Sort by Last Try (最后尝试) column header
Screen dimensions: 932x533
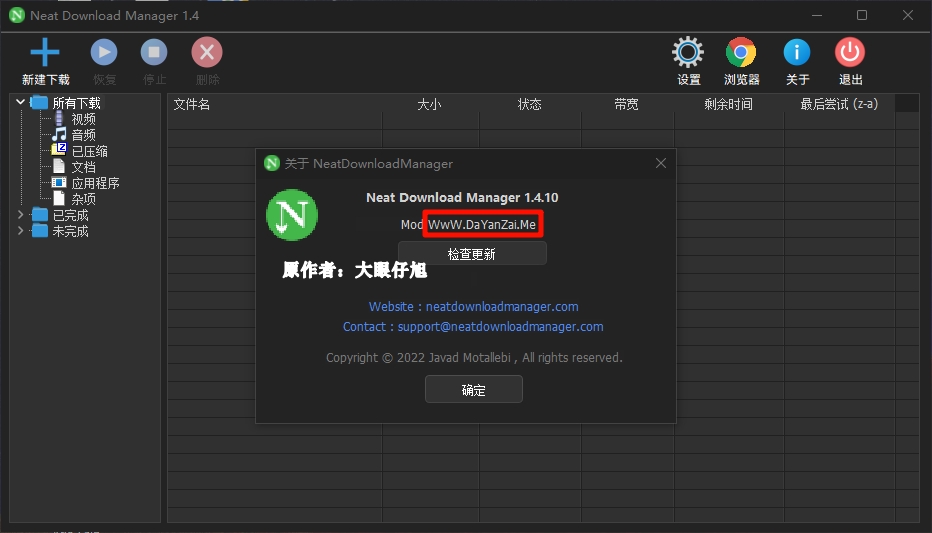coord(839,105)
